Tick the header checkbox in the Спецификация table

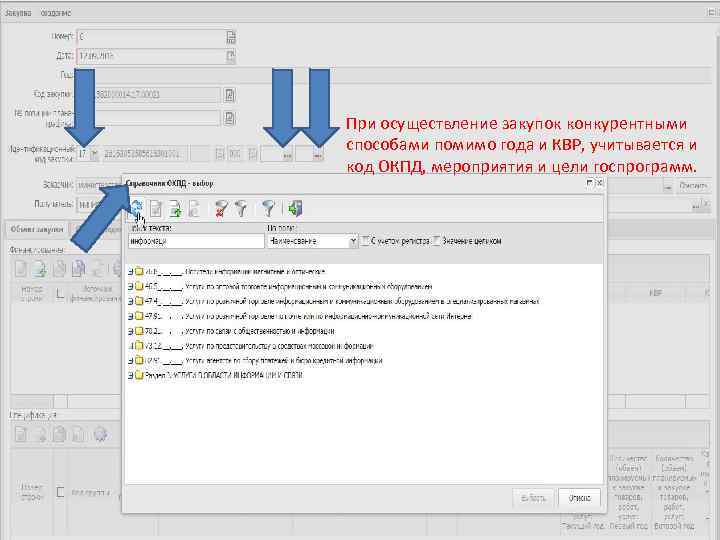coord(60,492)
